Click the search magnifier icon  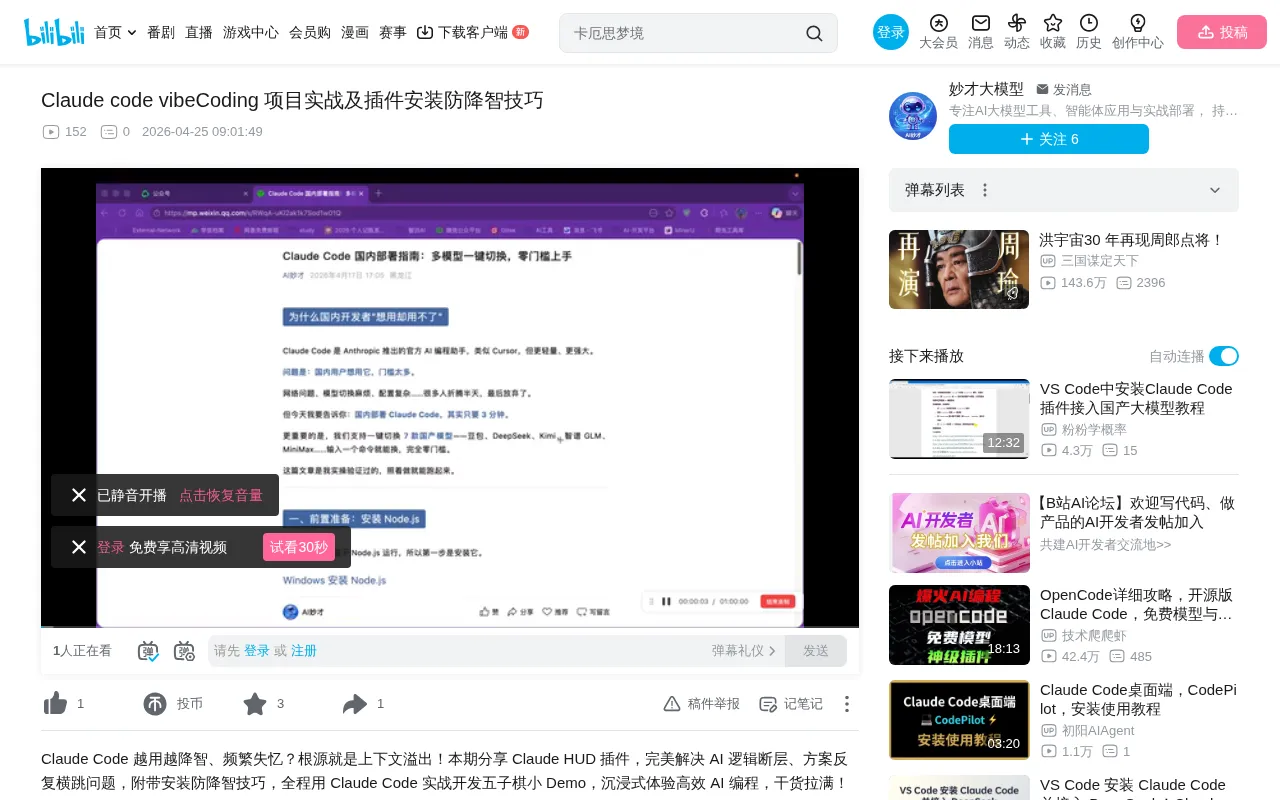[814, 33]
